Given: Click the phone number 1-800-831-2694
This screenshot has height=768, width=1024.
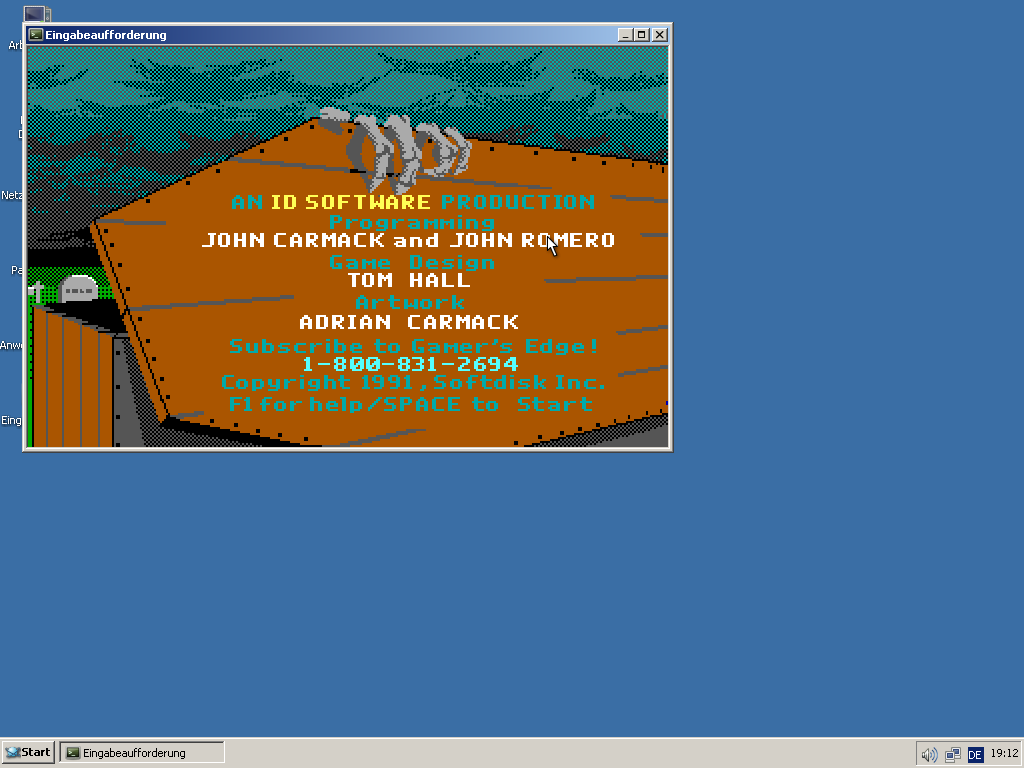Looking at the screenshot, I should [411, 364].
